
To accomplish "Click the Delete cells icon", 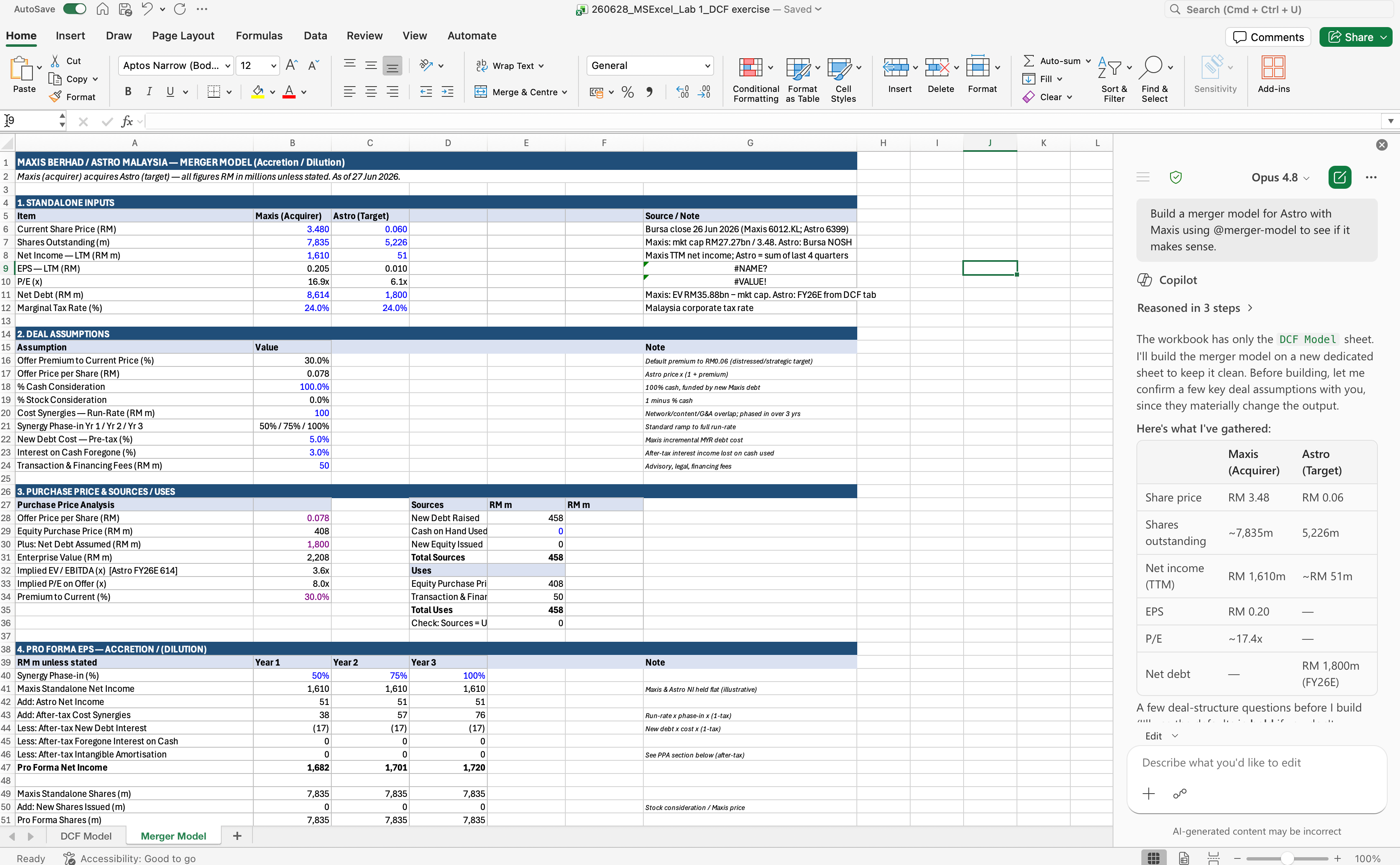I will tap(937, 68).
